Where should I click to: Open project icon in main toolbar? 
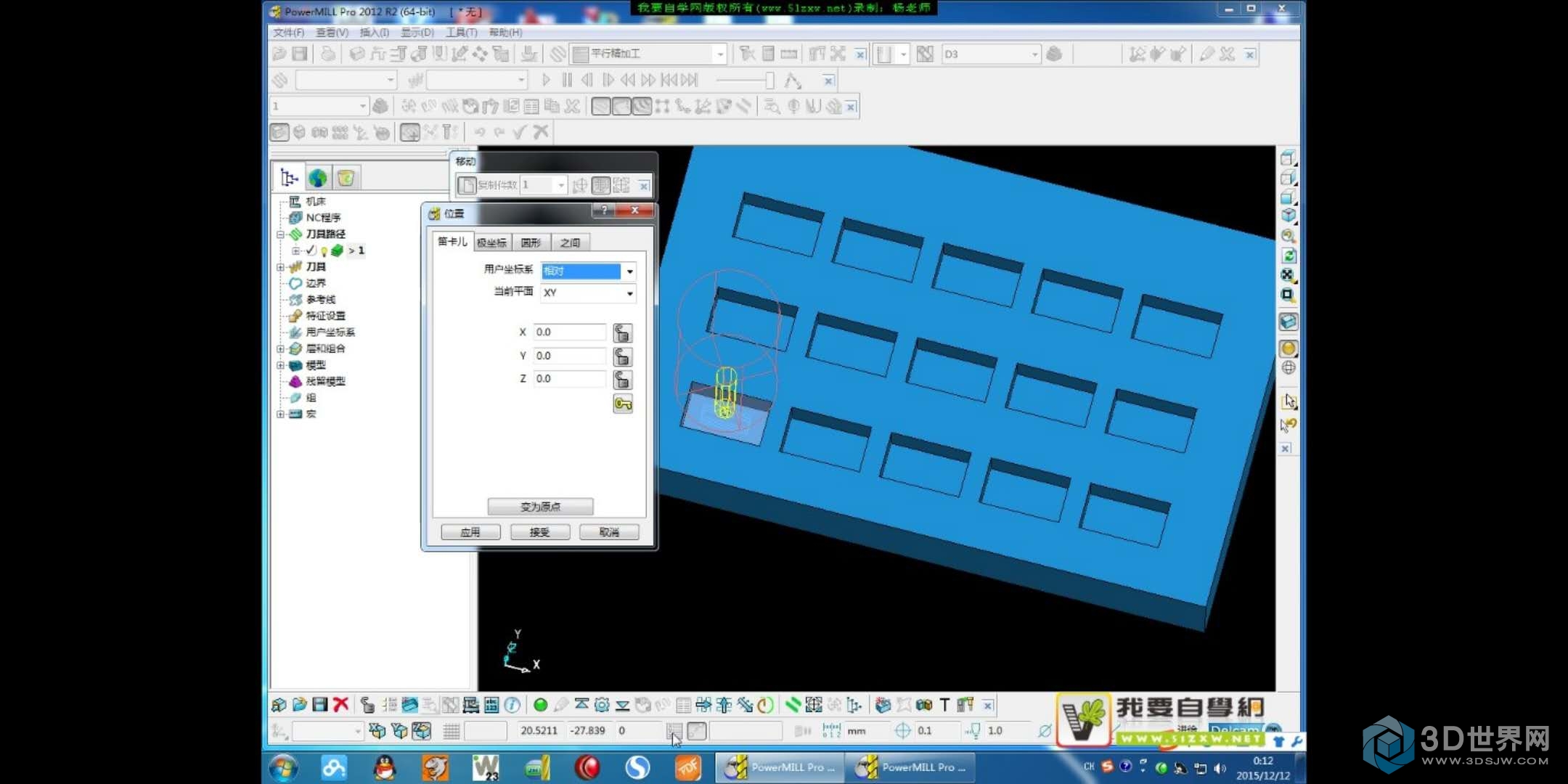tap(279, 54)
